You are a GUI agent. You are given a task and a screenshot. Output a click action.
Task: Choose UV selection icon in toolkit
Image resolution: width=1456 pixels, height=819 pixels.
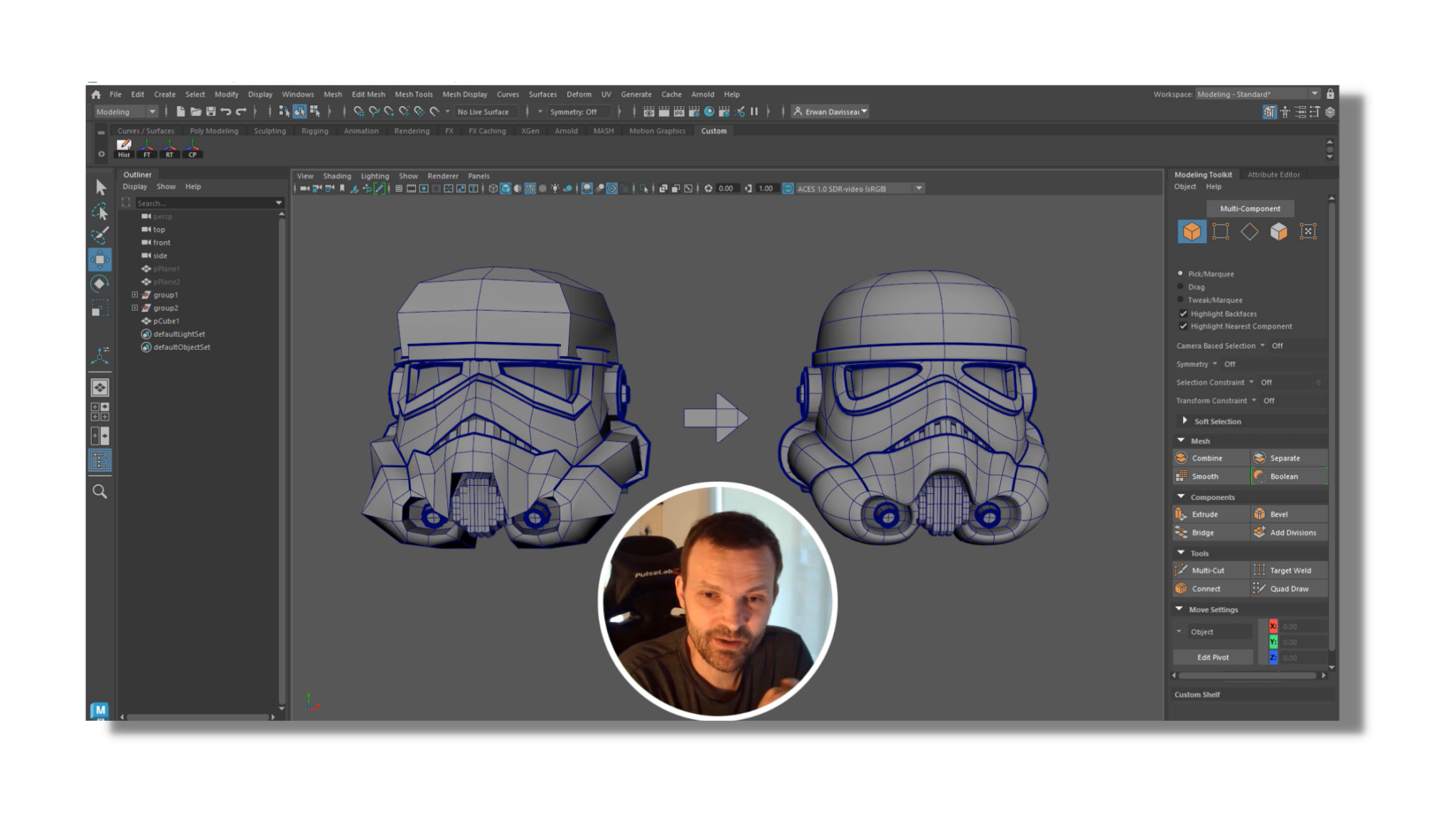(x=1308, y=232)
